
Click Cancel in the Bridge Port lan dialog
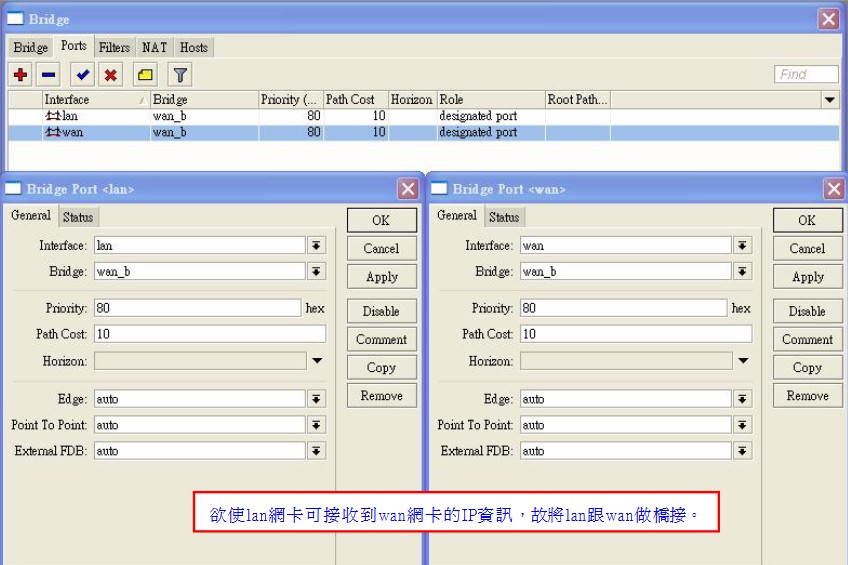coord(381,249)
